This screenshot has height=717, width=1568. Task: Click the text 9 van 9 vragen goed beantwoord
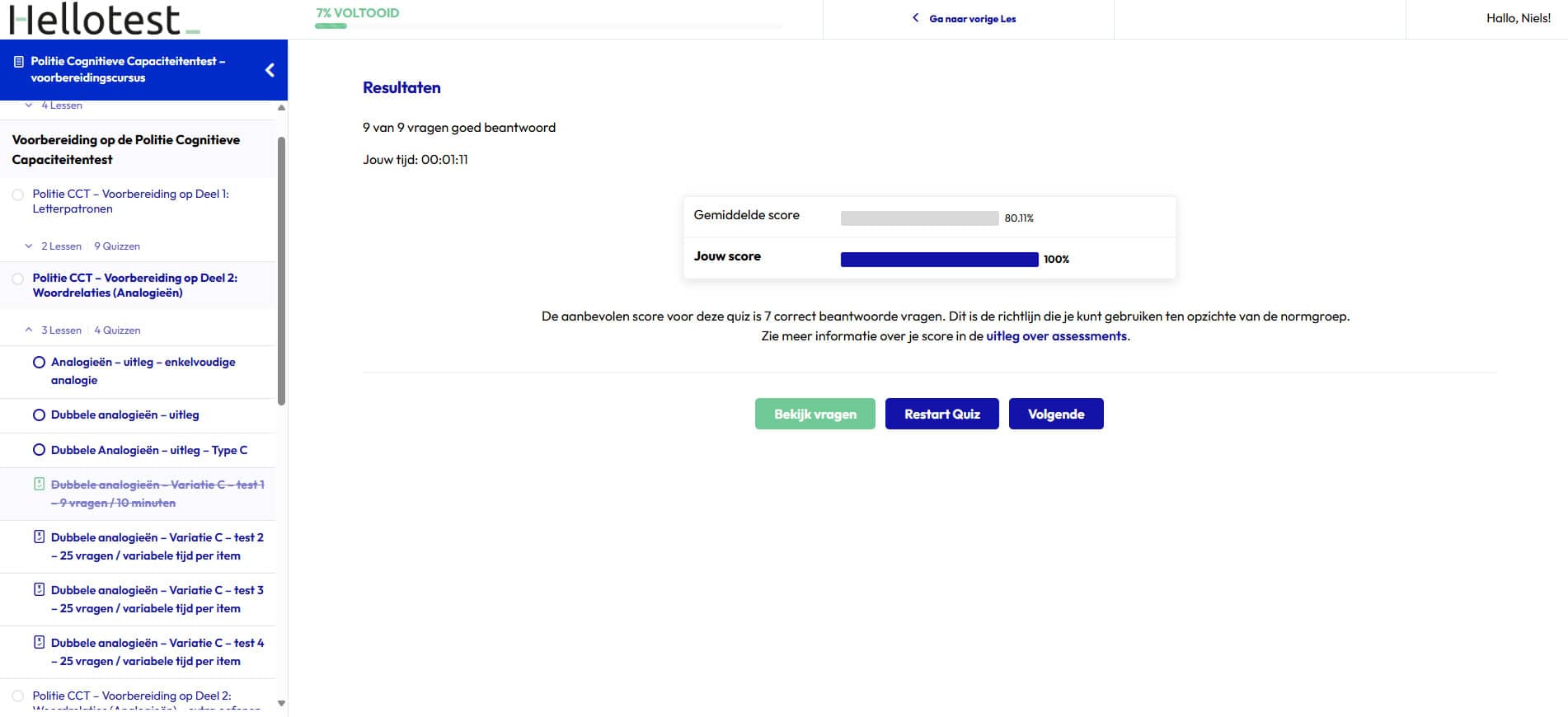tap(459, 128)
